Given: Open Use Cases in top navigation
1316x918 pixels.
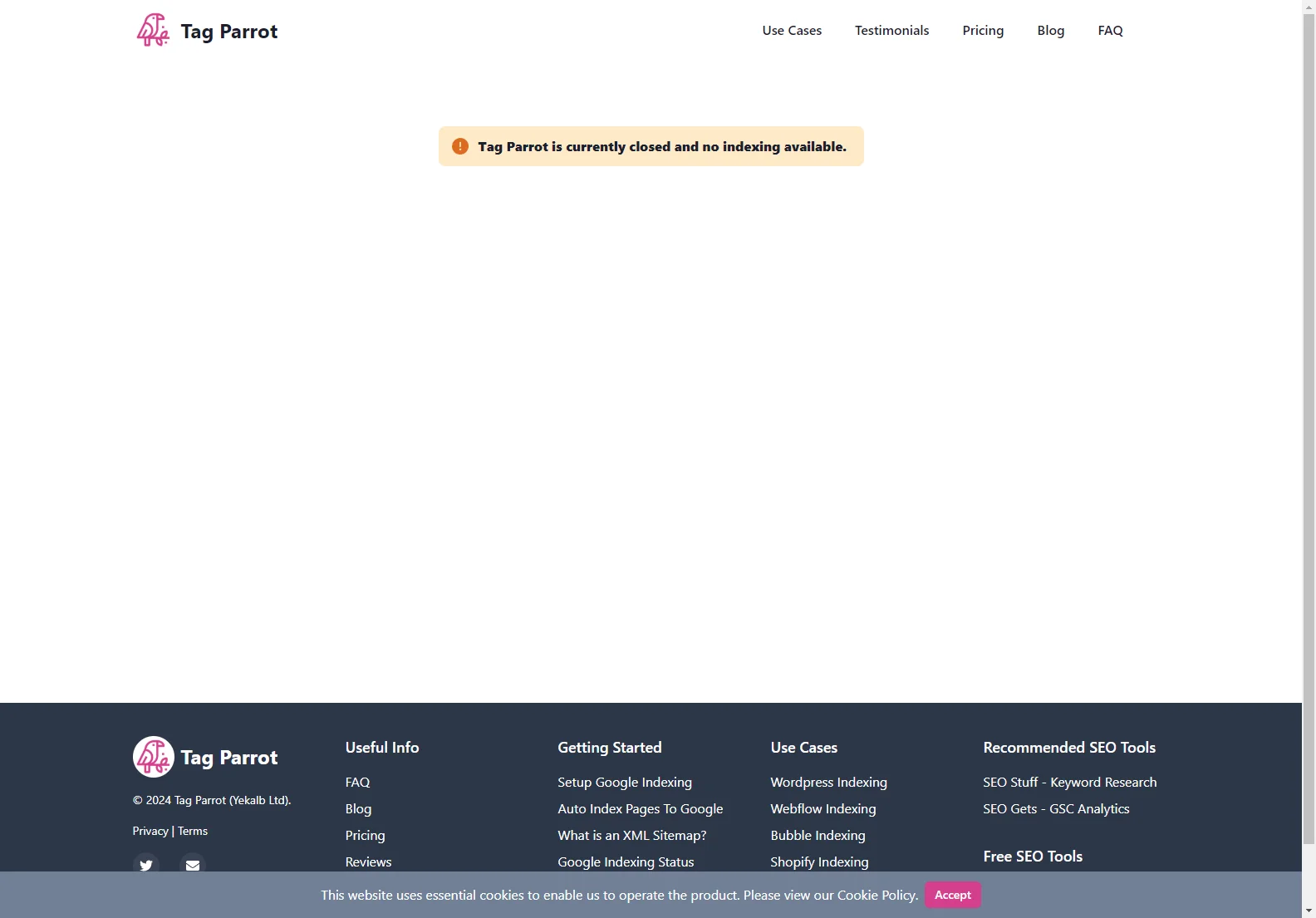Looking at the screenshot, I should pyautogui.click(x=792, y=30).
